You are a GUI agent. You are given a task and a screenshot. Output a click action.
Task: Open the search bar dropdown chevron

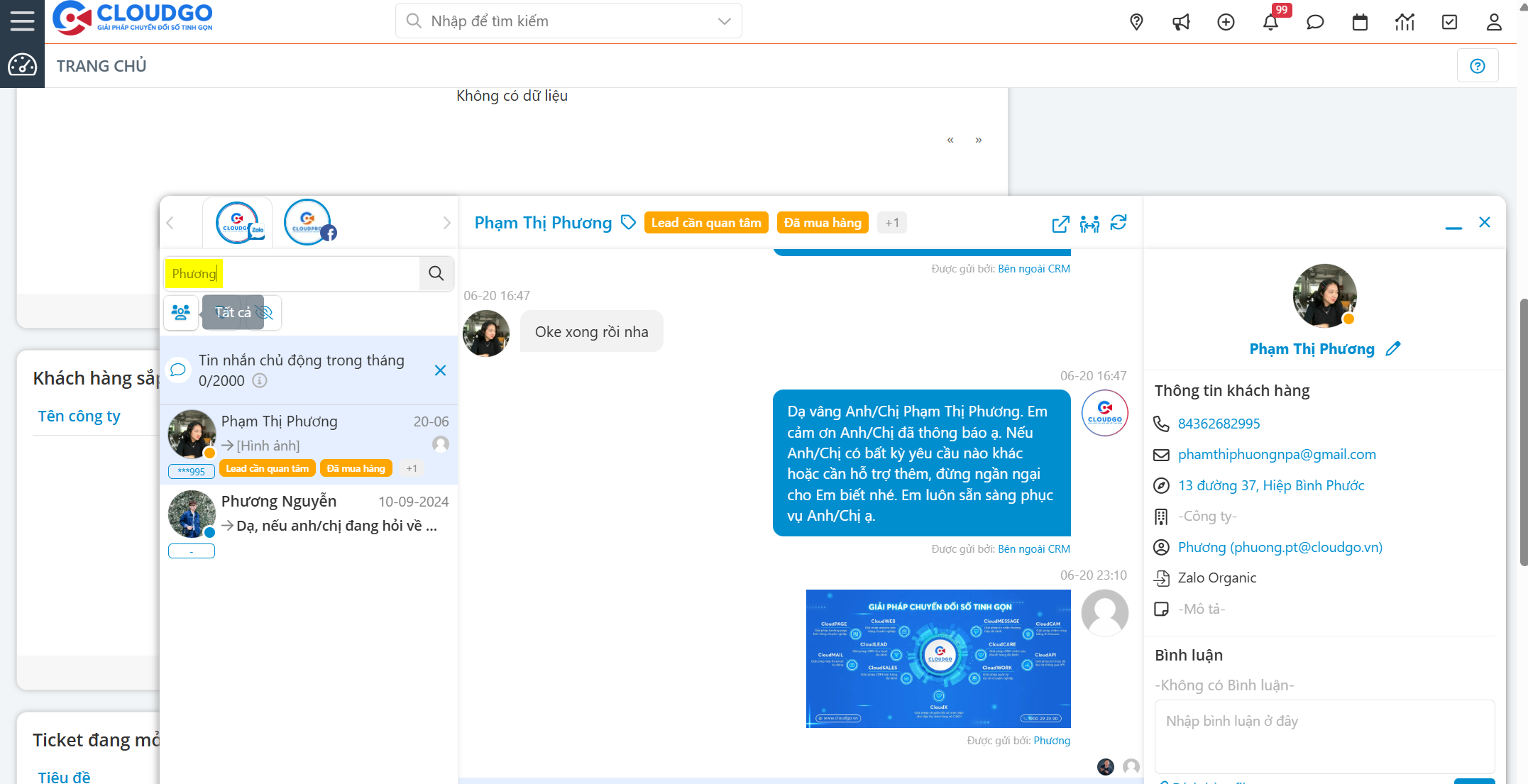click(723, 21)
